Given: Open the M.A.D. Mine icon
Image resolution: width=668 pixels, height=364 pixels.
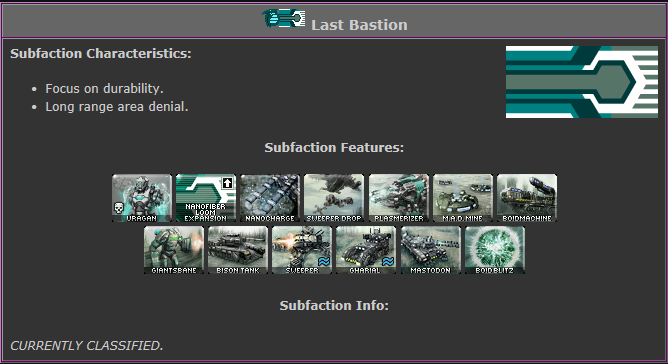Looking at the screenshot, I should (463, 198).
